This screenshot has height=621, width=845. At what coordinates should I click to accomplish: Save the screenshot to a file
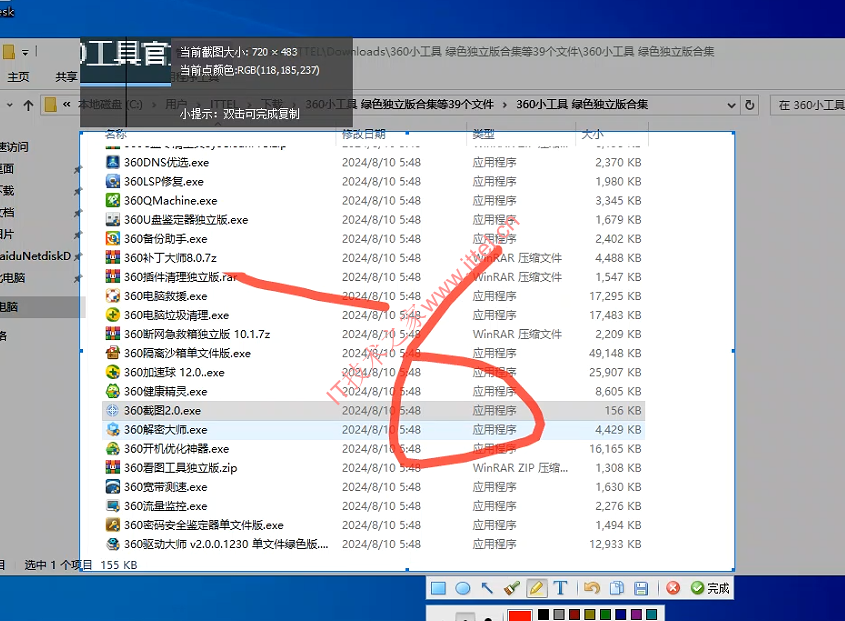pos(641,588)
